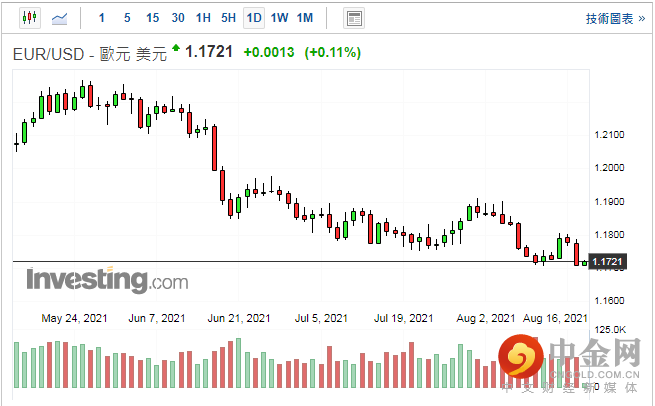Click the 1.1721 current price label on axis

click(607, 262)
